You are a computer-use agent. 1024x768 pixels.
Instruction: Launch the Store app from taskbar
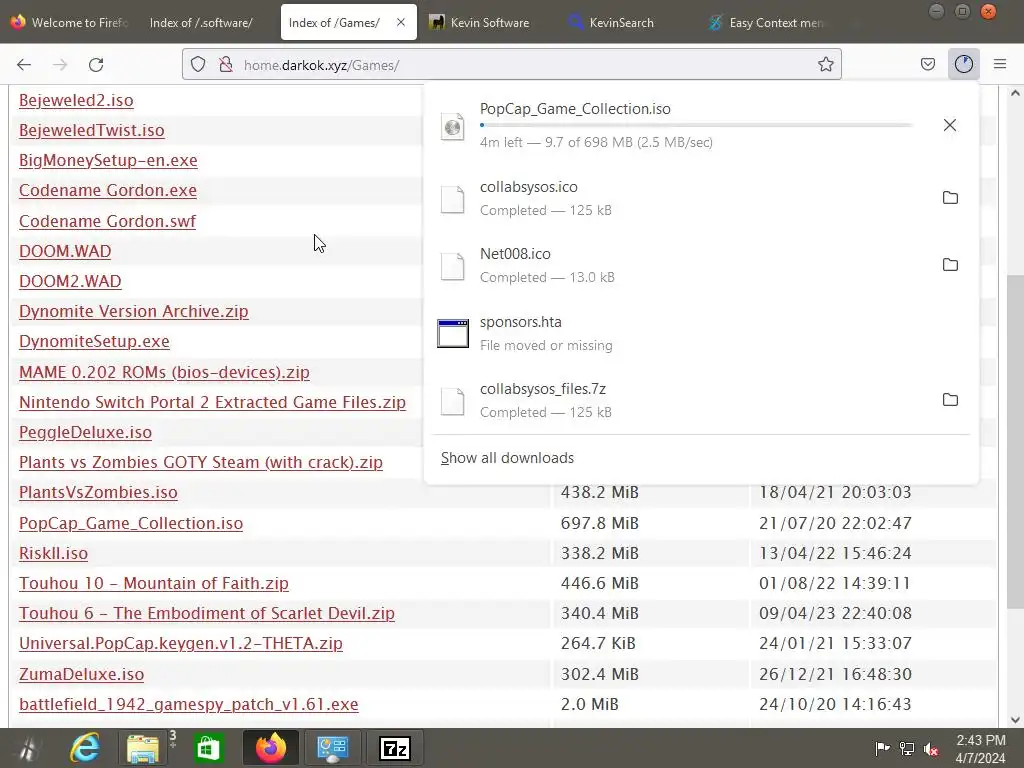(x=208, y=748)
